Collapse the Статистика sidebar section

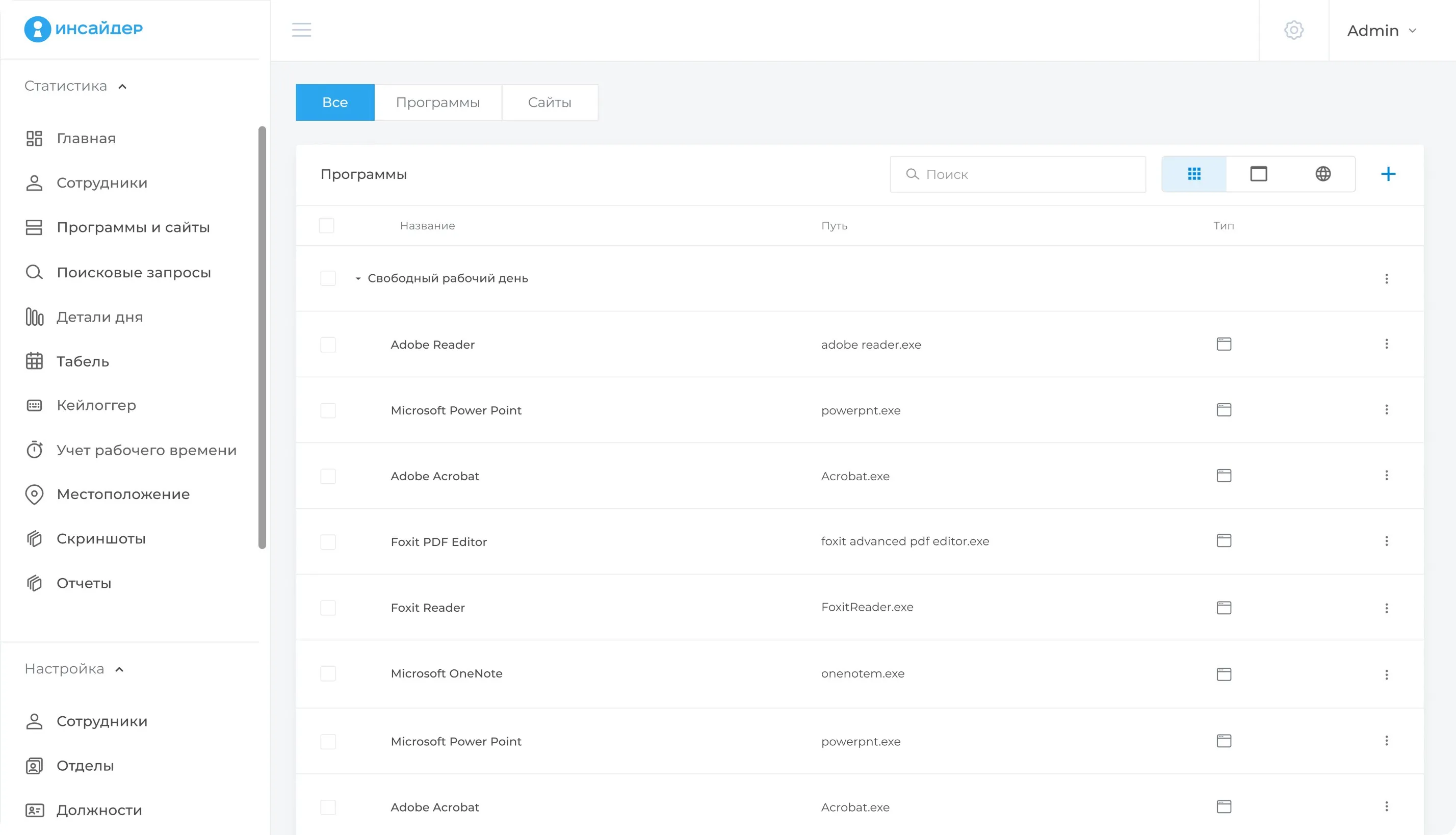pyautogui.click(x=122, y=87)
